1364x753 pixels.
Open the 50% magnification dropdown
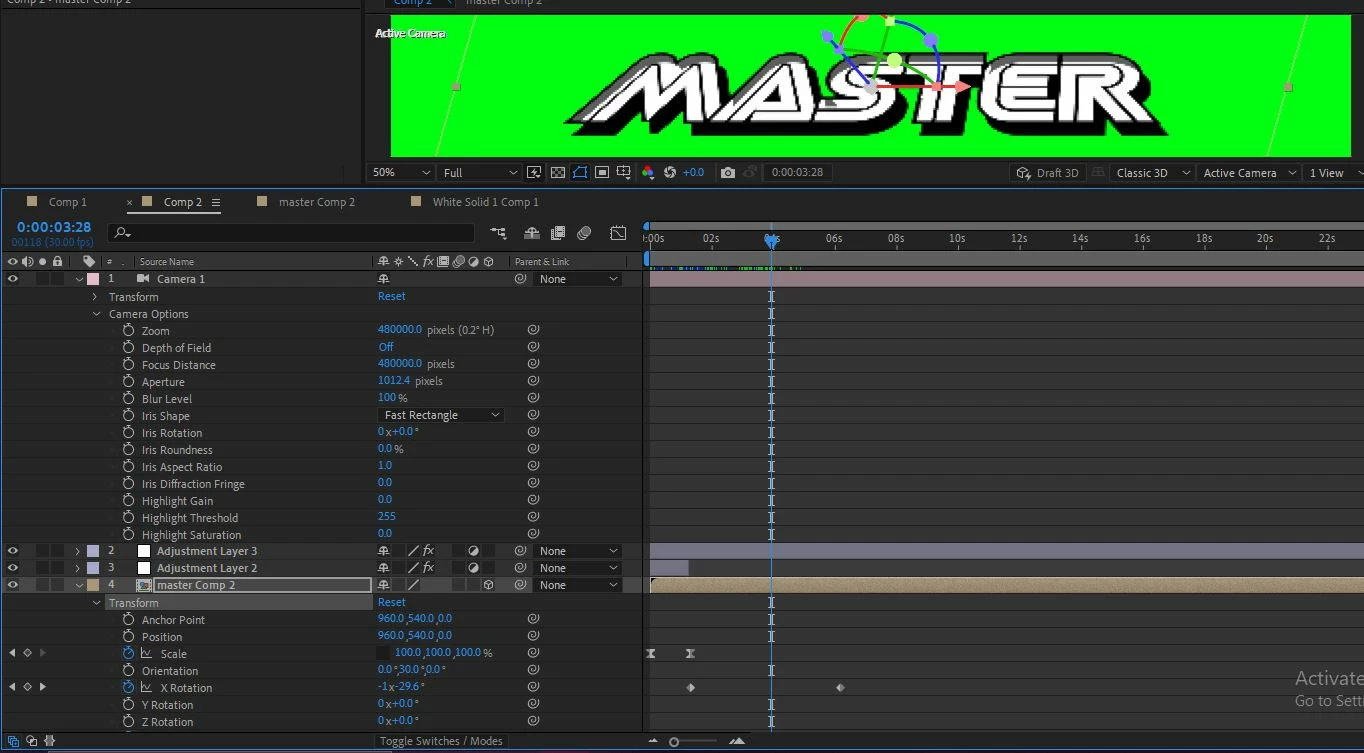400,173
